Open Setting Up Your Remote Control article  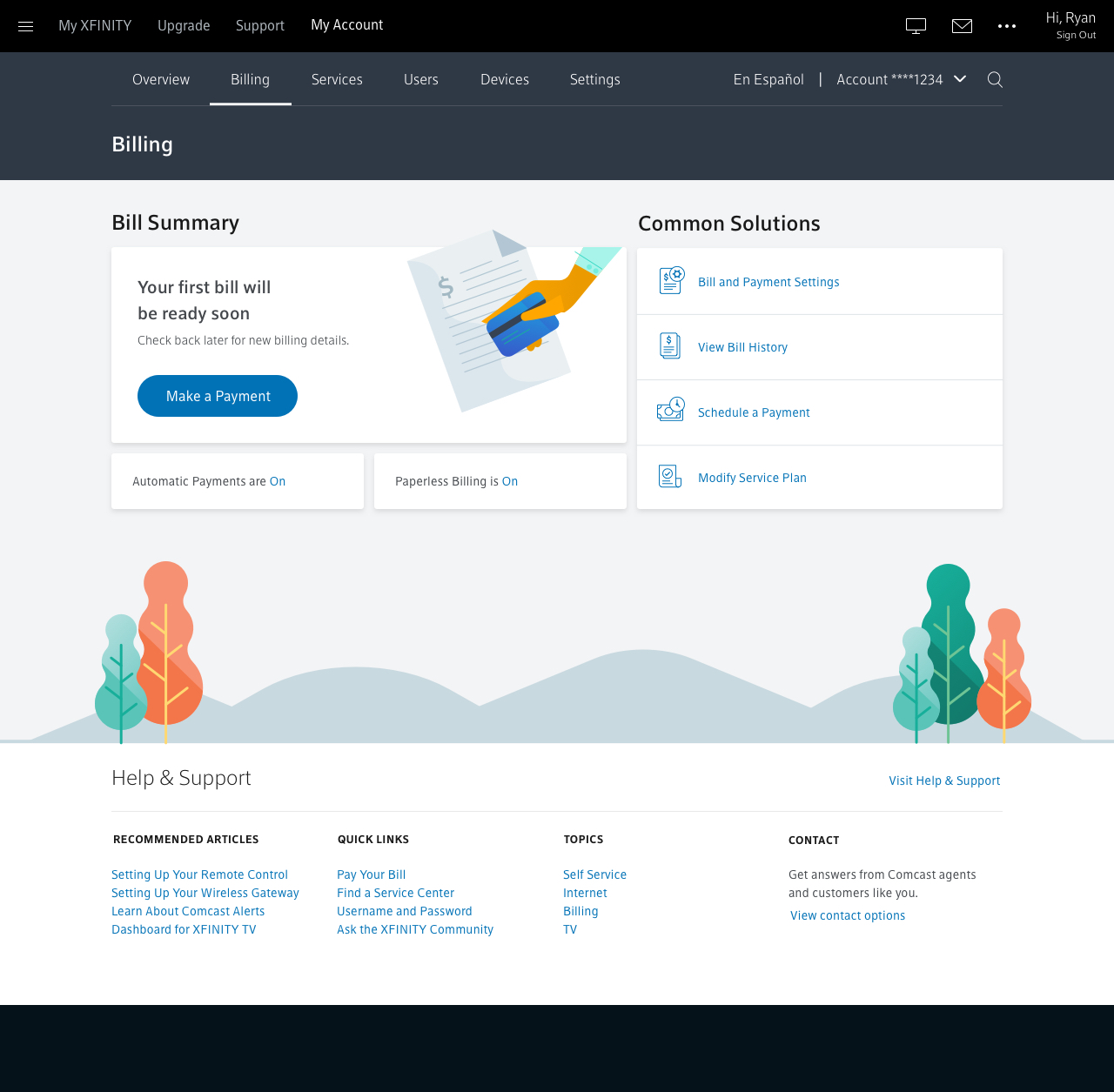pos(199,874)
